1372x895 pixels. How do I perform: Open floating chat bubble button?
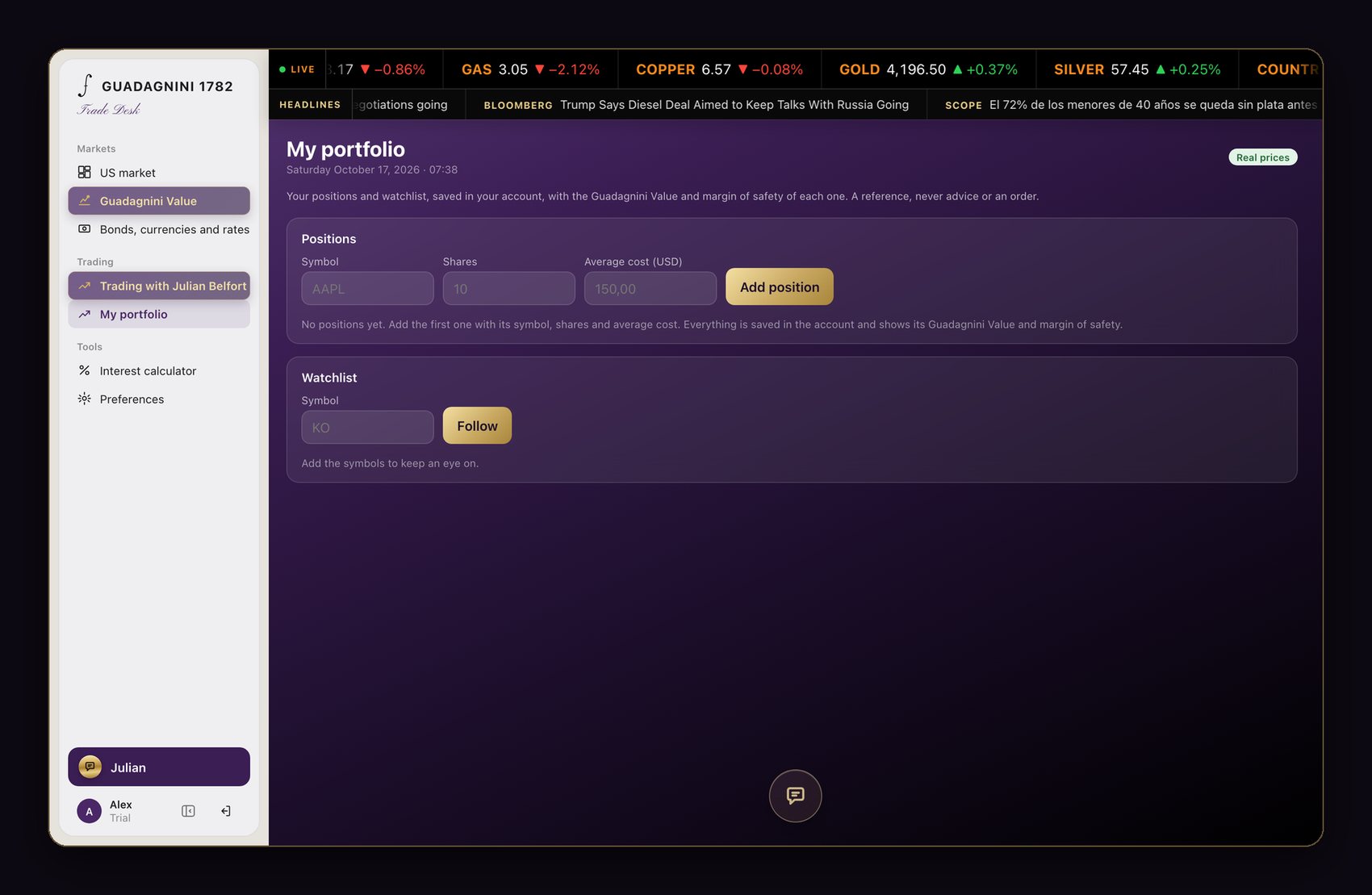795,796
